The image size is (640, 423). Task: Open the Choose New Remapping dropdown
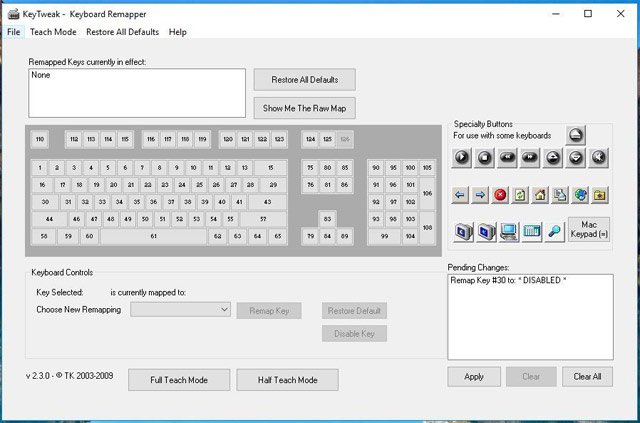(181, 310)
